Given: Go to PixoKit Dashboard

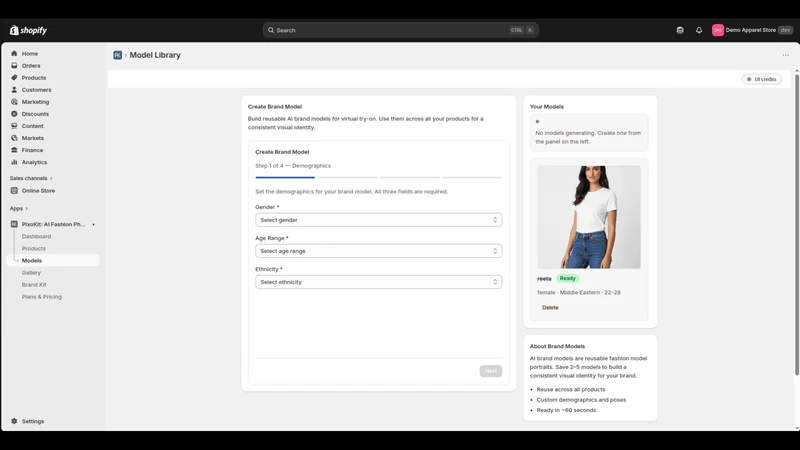Looking at the screenshot, I should [x=36, y=236].
